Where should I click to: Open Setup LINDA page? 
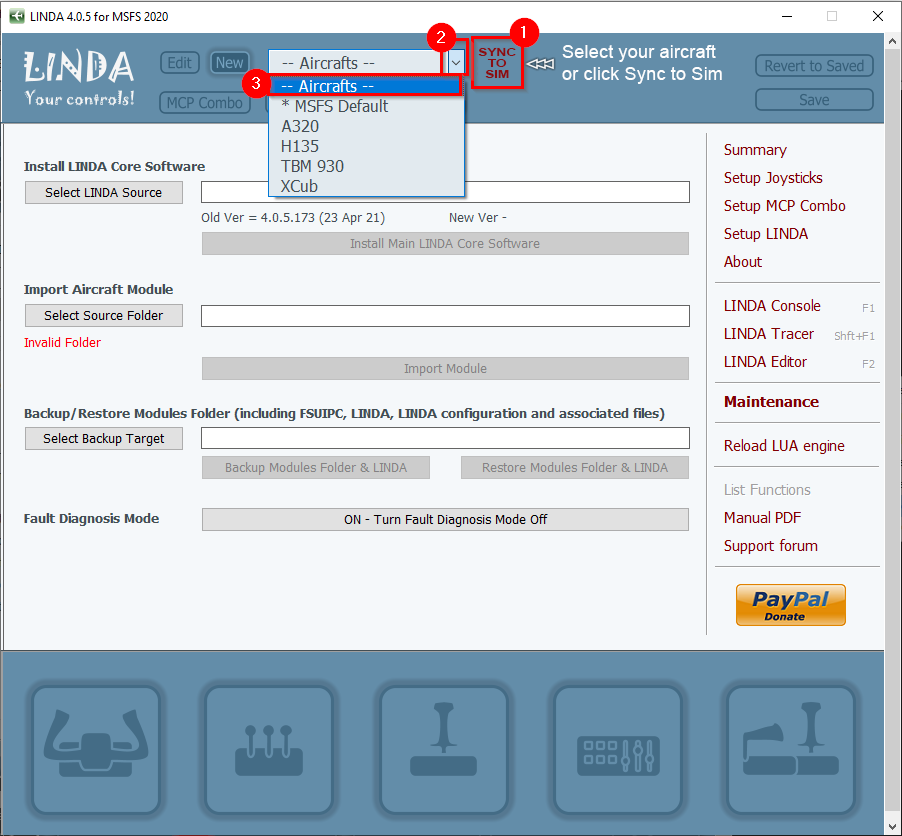coord(766,234)
